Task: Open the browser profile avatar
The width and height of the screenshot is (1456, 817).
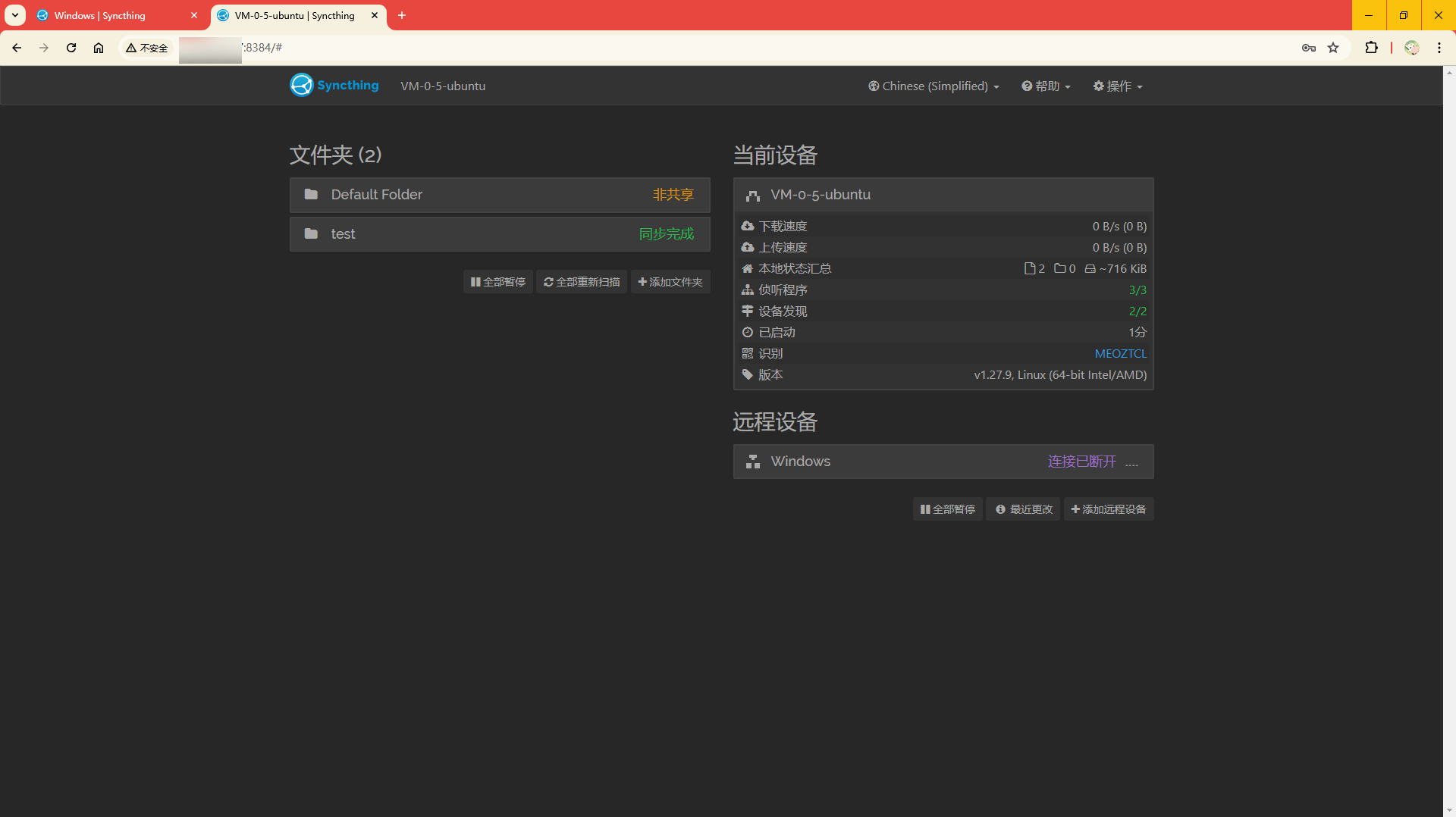Action: 1412,48
